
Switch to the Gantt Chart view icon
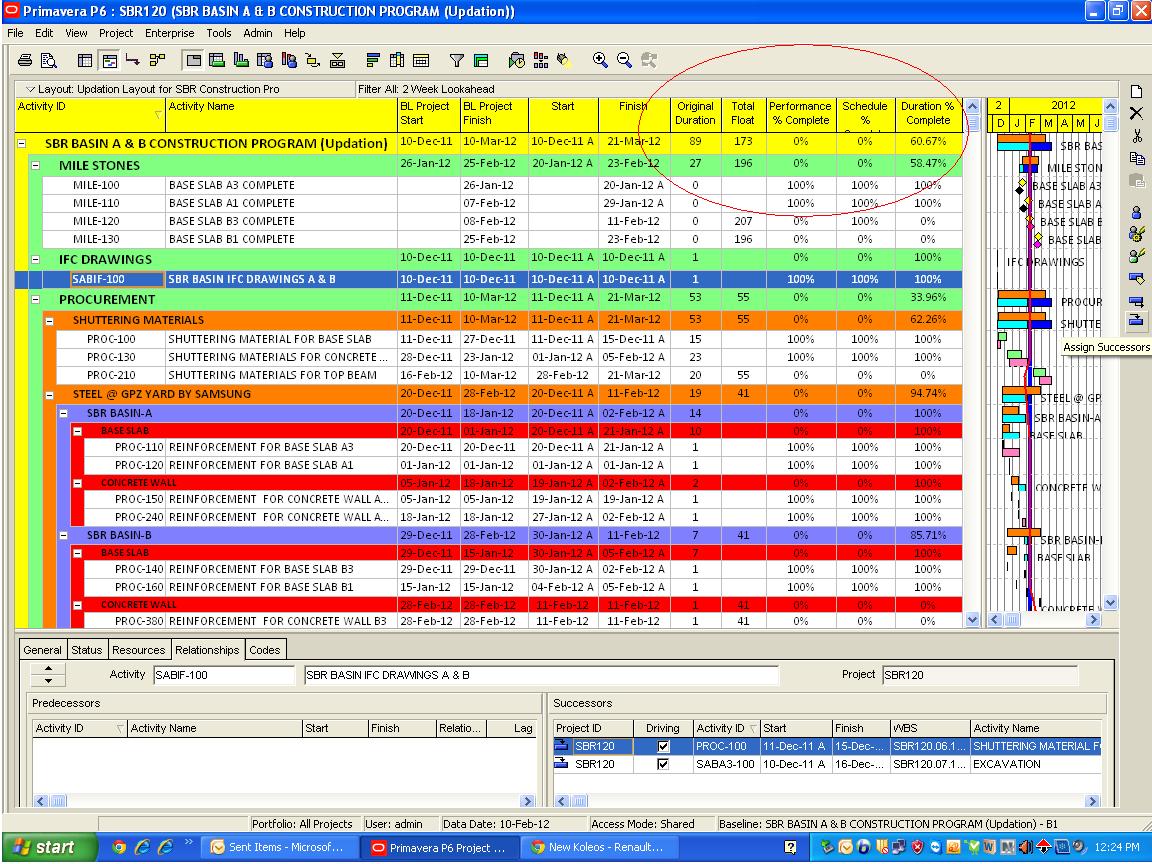[109, 60]
